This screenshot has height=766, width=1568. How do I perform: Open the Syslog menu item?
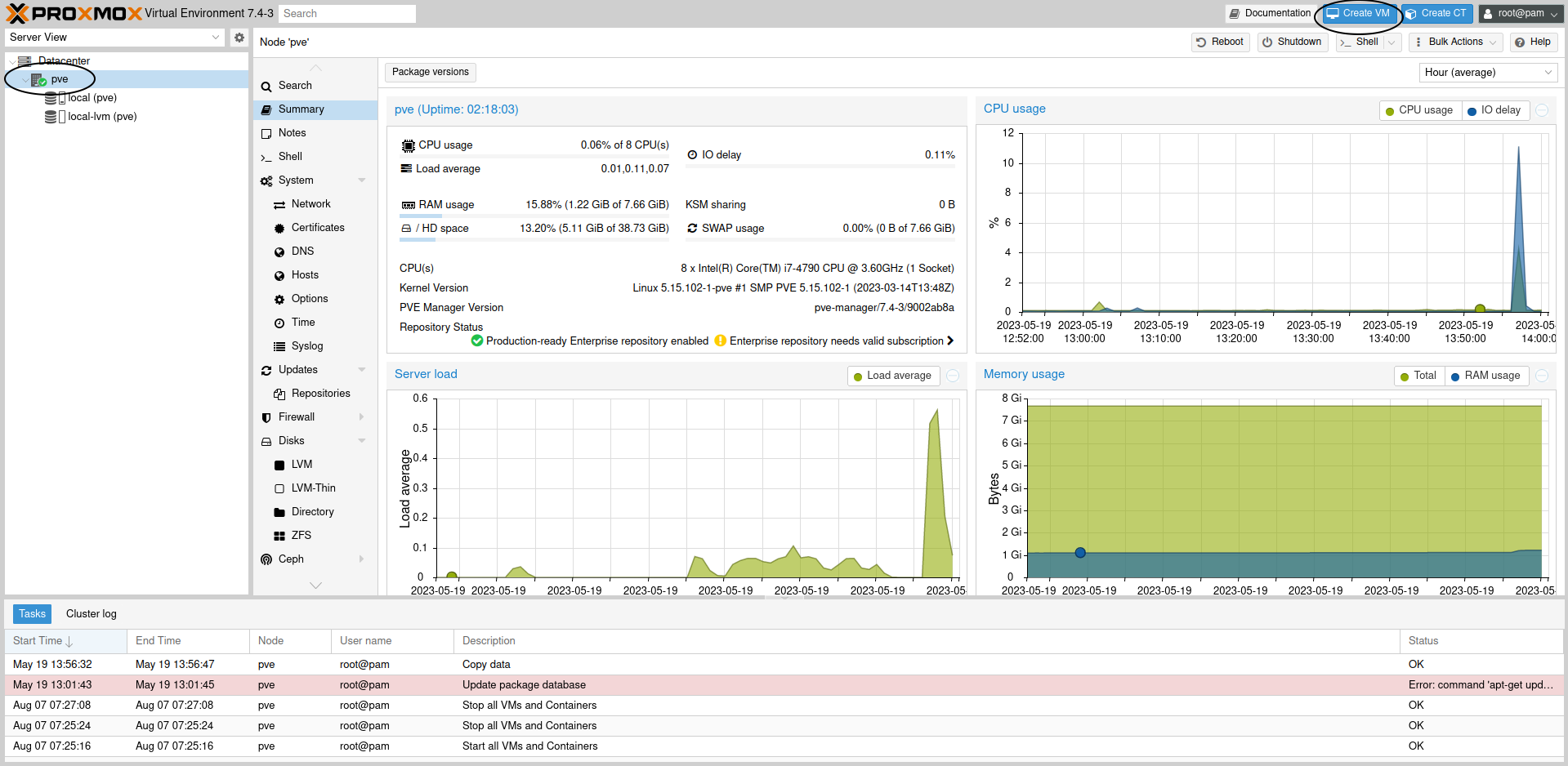pos(315,346)
